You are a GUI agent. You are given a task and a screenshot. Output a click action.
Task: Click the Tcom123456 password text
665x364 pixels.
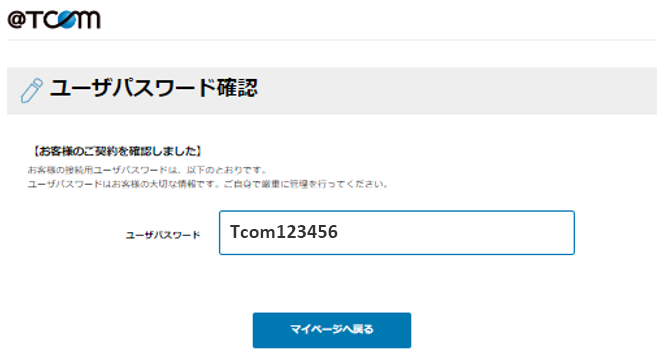[284, 232]
